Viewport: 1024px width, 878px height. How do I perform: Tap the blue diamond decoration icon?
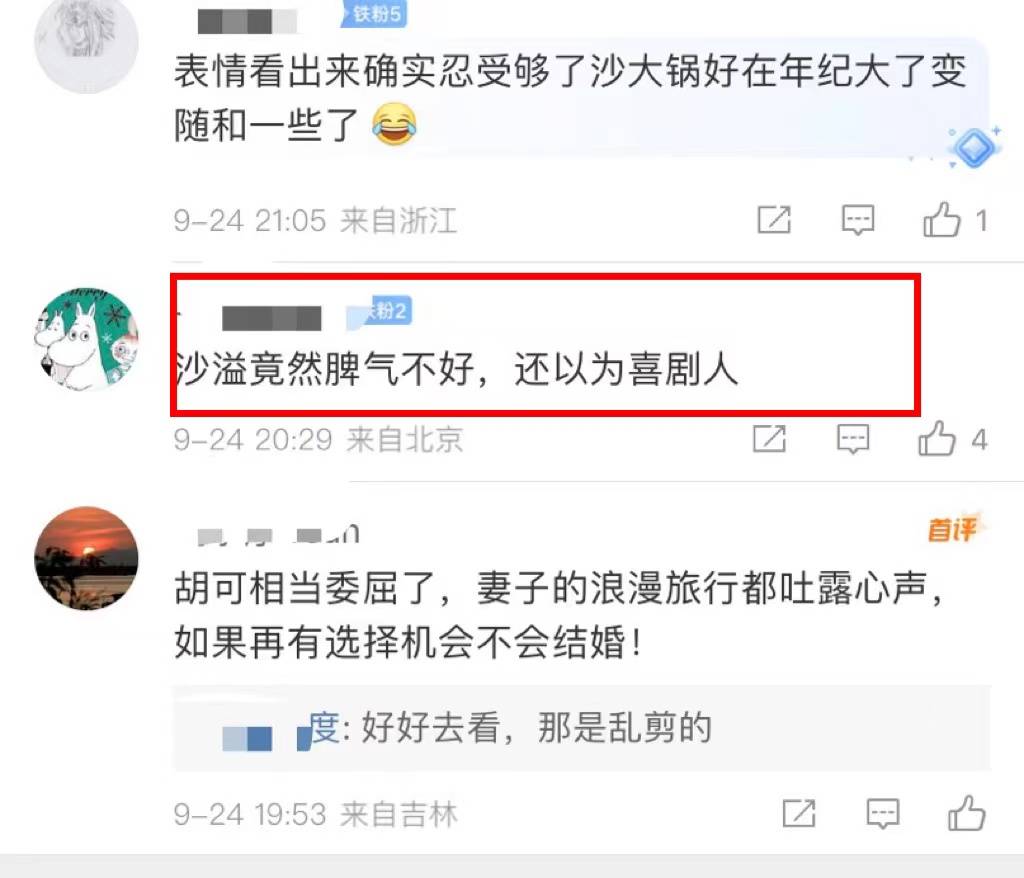974,148
